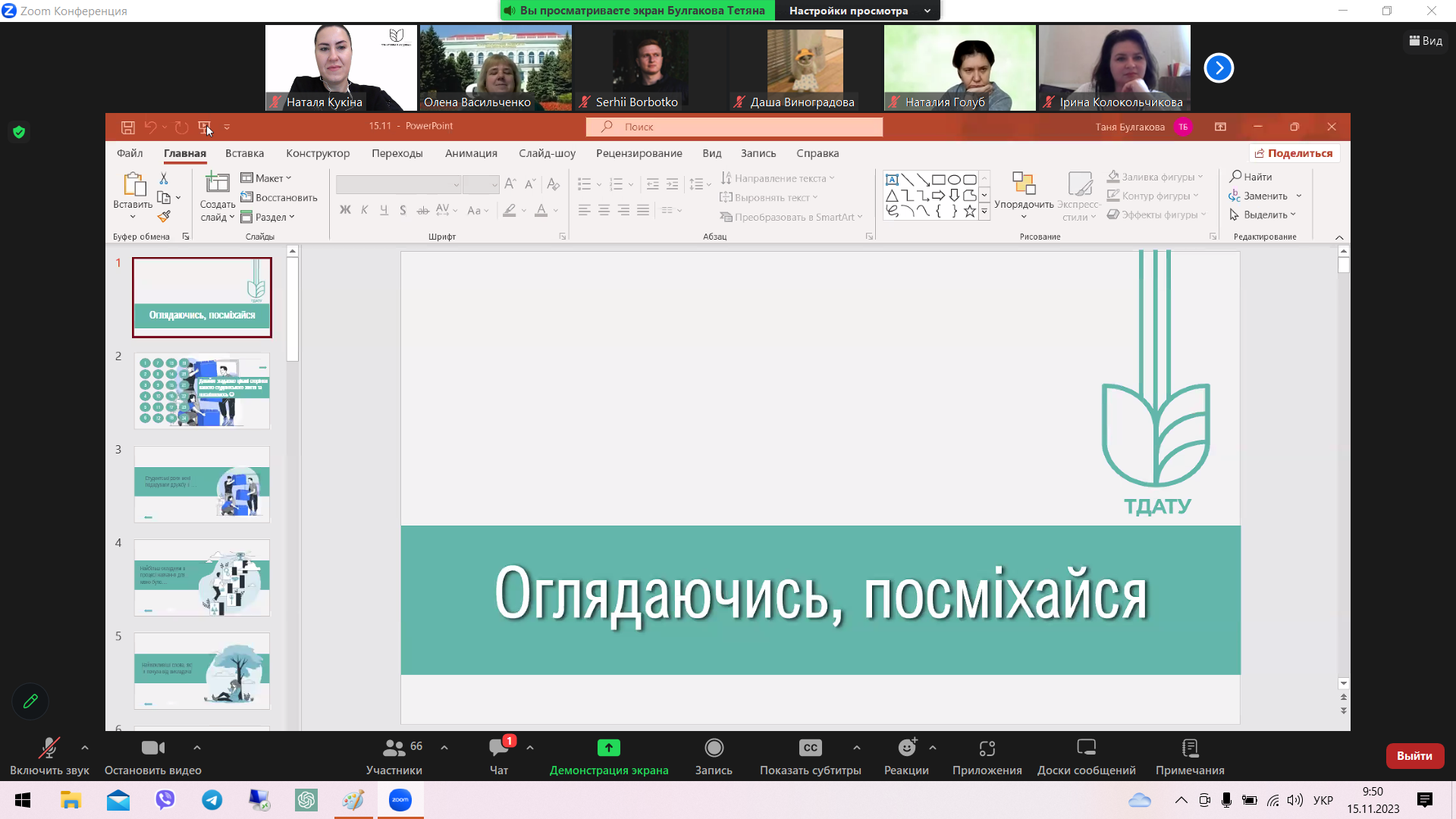1456x819 pixels.
Task: Click the Zoom annotation pencil icon
Action: pos(30,701)
